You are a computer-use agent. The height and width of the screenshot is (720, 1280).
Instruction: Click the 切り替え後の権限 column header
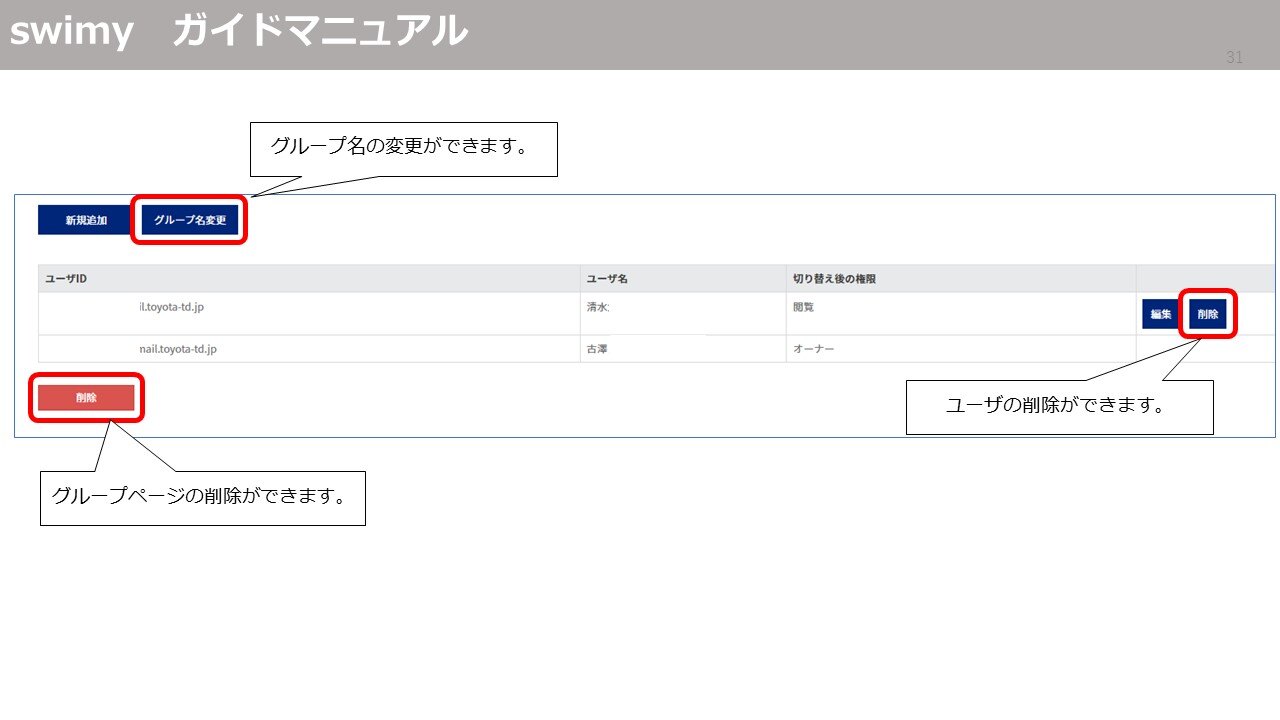click(x=836, y=278)
